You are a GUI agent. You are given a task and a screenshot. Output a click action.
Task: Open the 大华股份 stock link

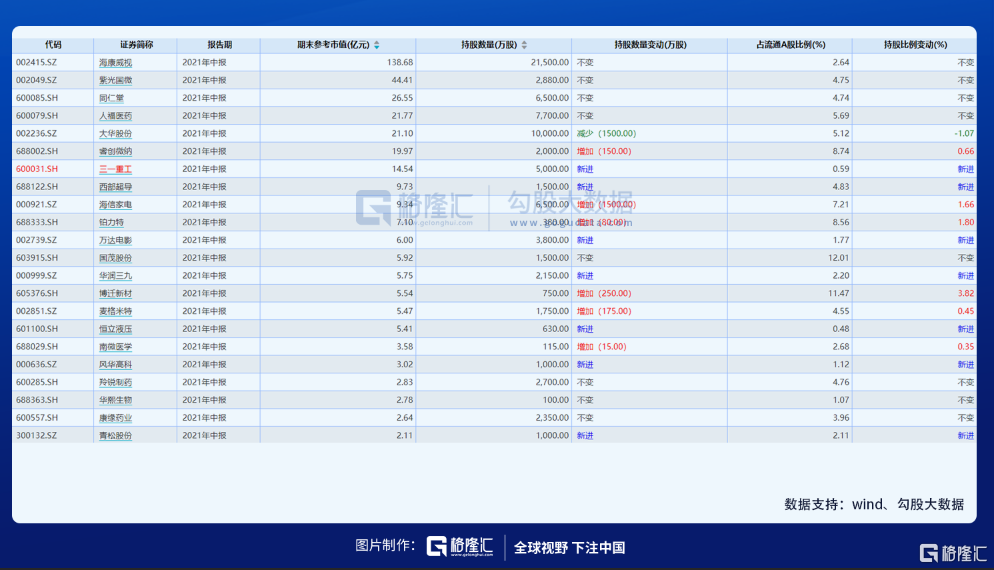(x=115, y=134)
